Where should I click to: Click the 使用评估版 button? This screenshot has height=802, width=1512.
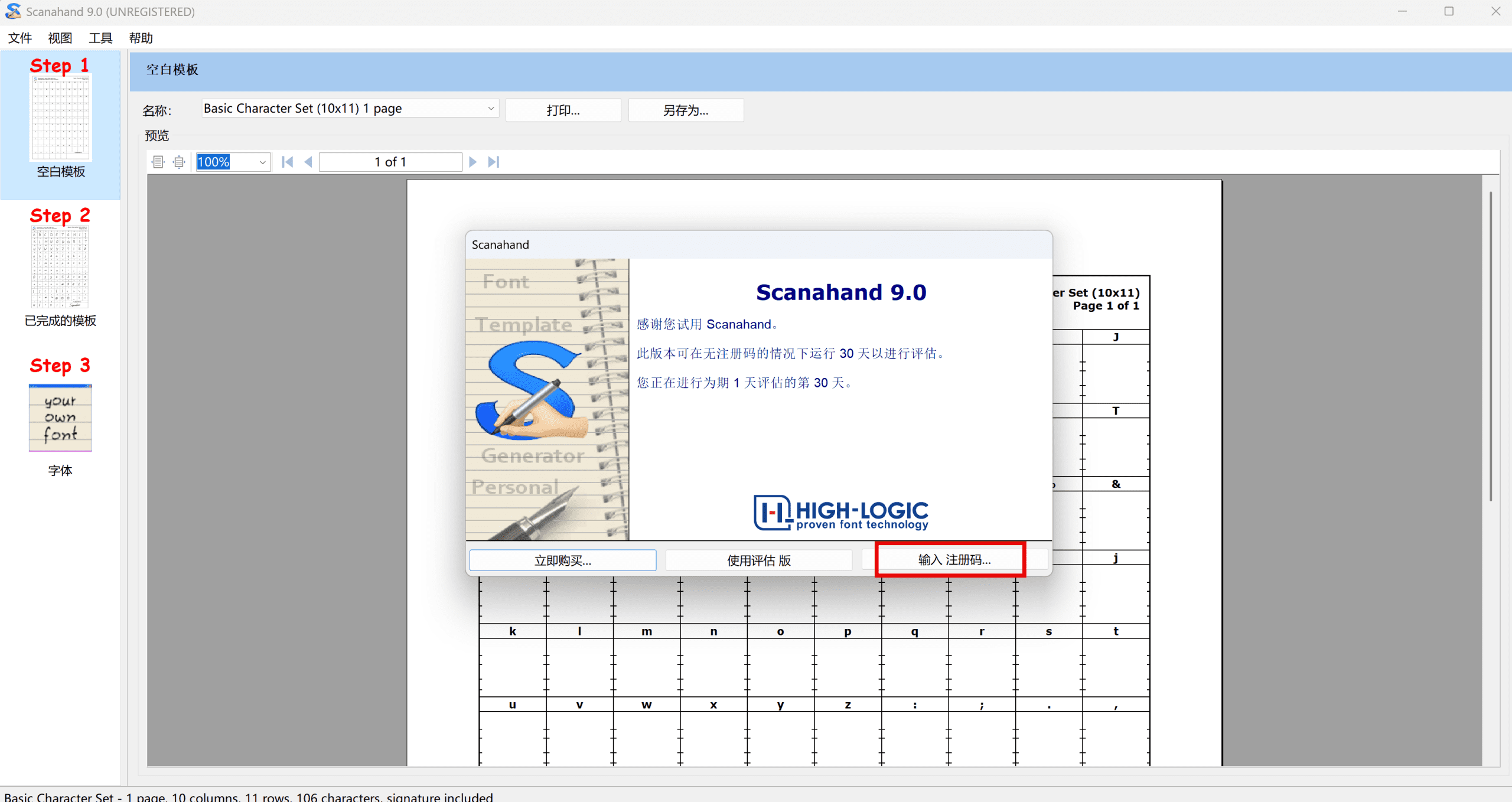[x=758, y=560]
